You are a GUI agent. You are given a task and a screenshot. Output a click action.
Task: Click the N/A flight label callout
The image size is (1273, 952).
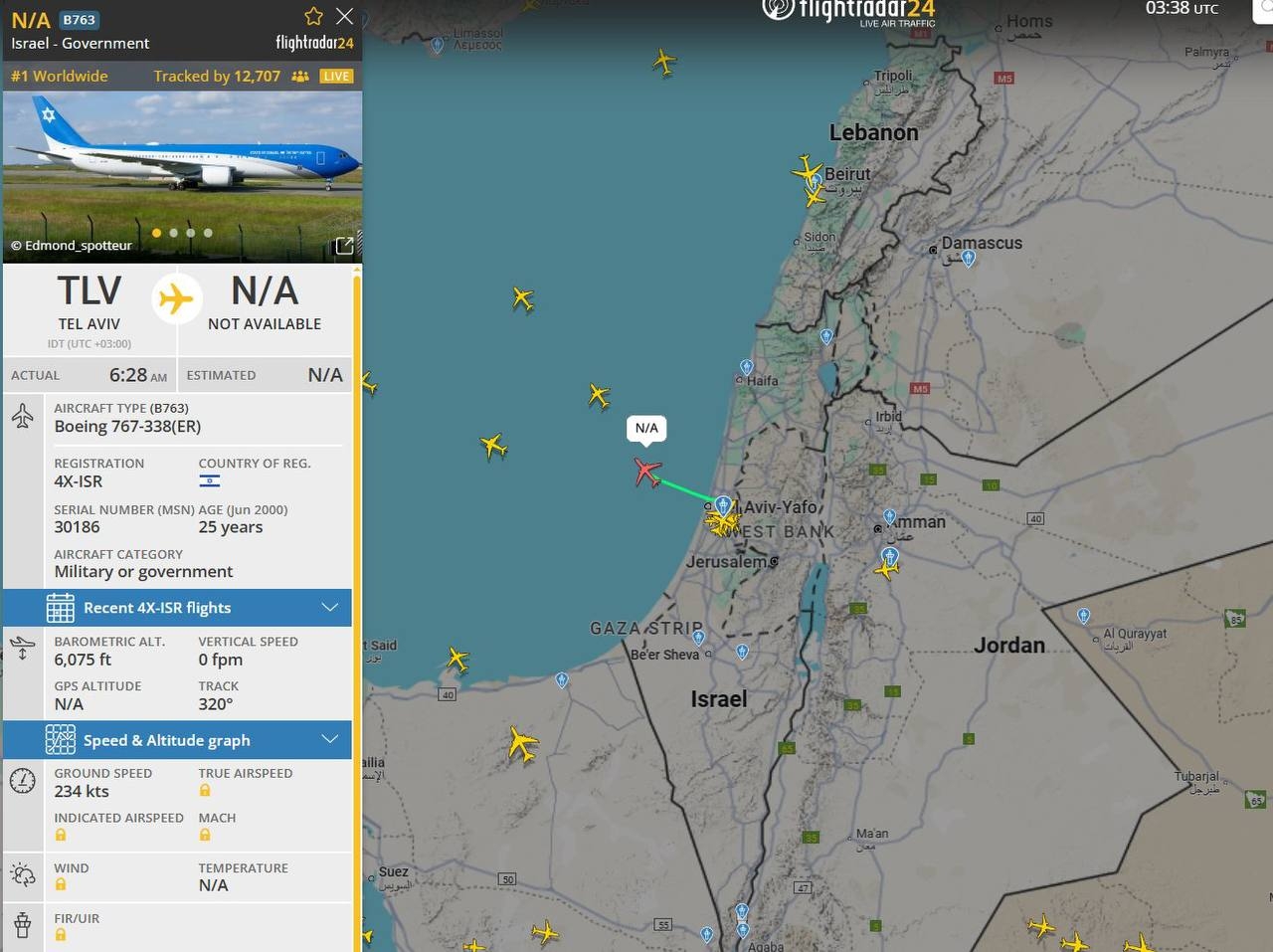point(646,428)
